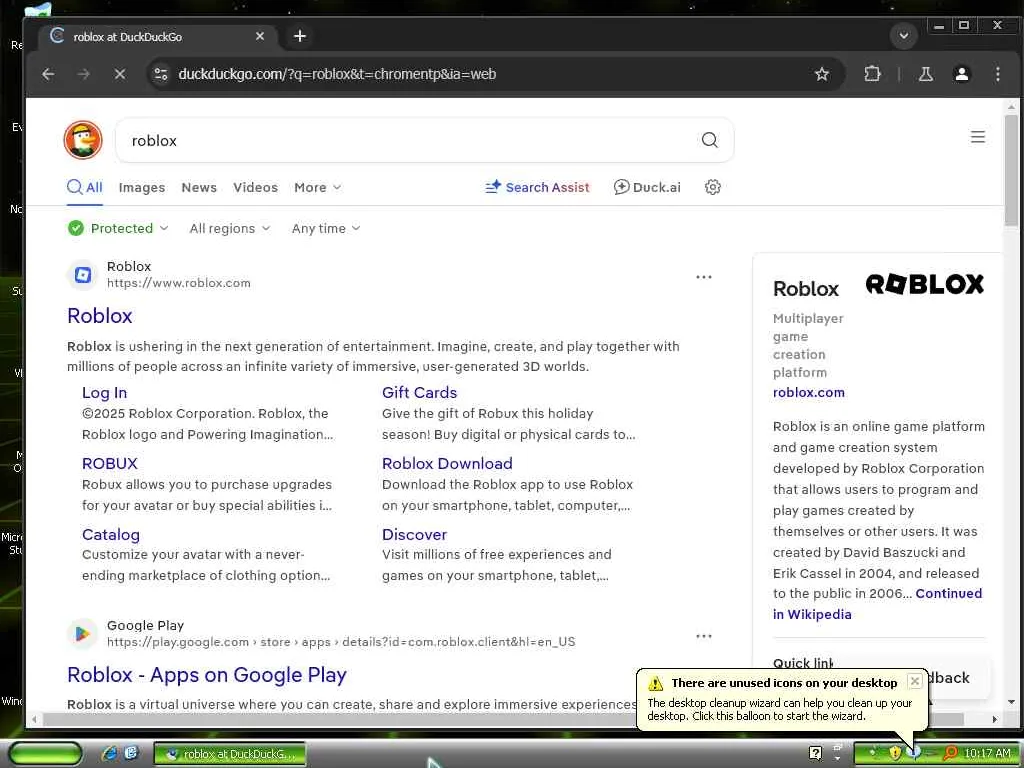Click the Roblox favicon in first result

83,275
